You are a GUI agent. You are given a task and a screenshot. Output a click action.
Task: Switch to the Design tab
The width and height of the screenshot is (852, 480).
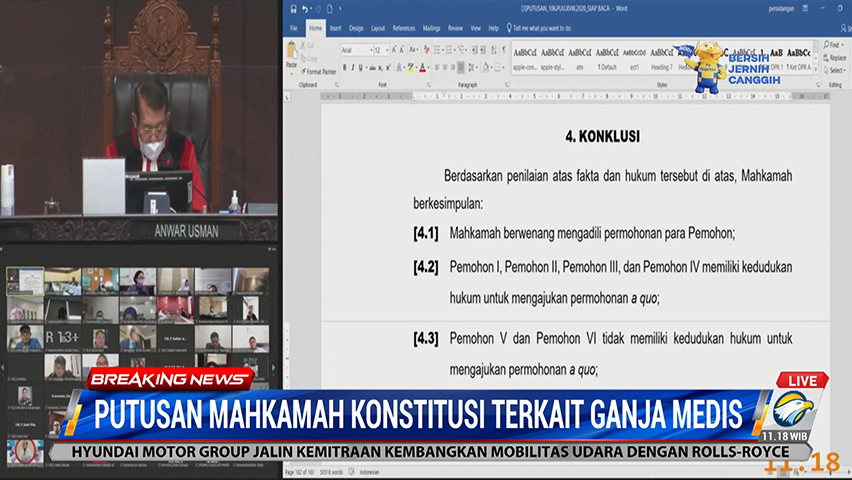(356, 28)
